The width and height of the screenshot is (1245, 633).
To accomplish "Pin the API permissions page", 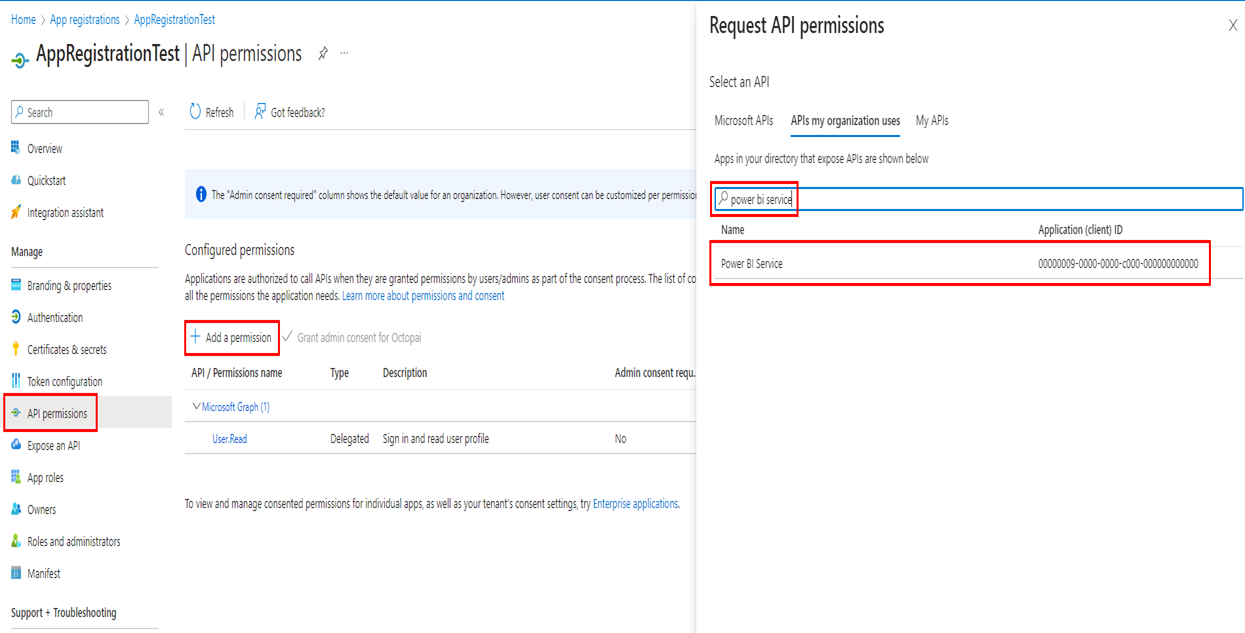I will [323, 54].
